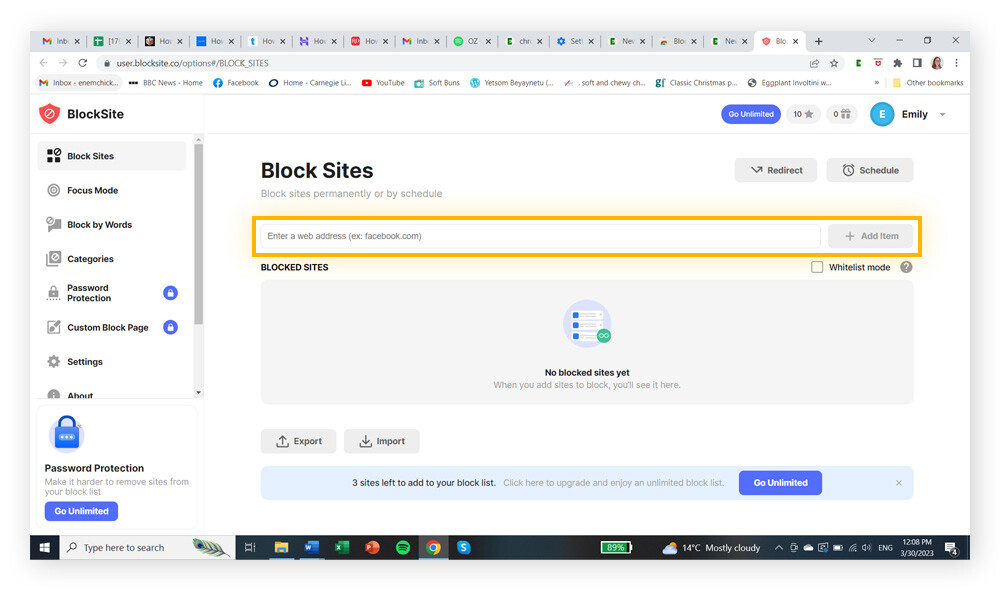The width and height of the screenshot is (1000, 590).
Task: Export the blocked sites list
Action: click(298, 441)
